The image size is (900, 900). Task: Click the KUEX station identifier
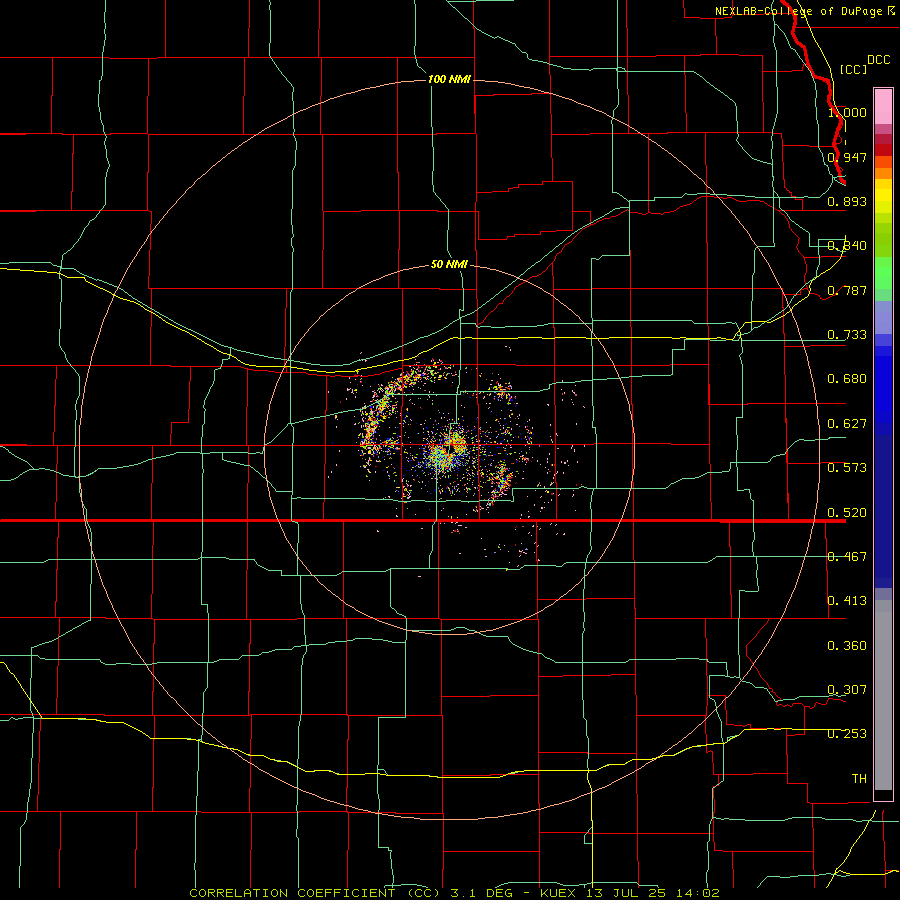point(559,893)
